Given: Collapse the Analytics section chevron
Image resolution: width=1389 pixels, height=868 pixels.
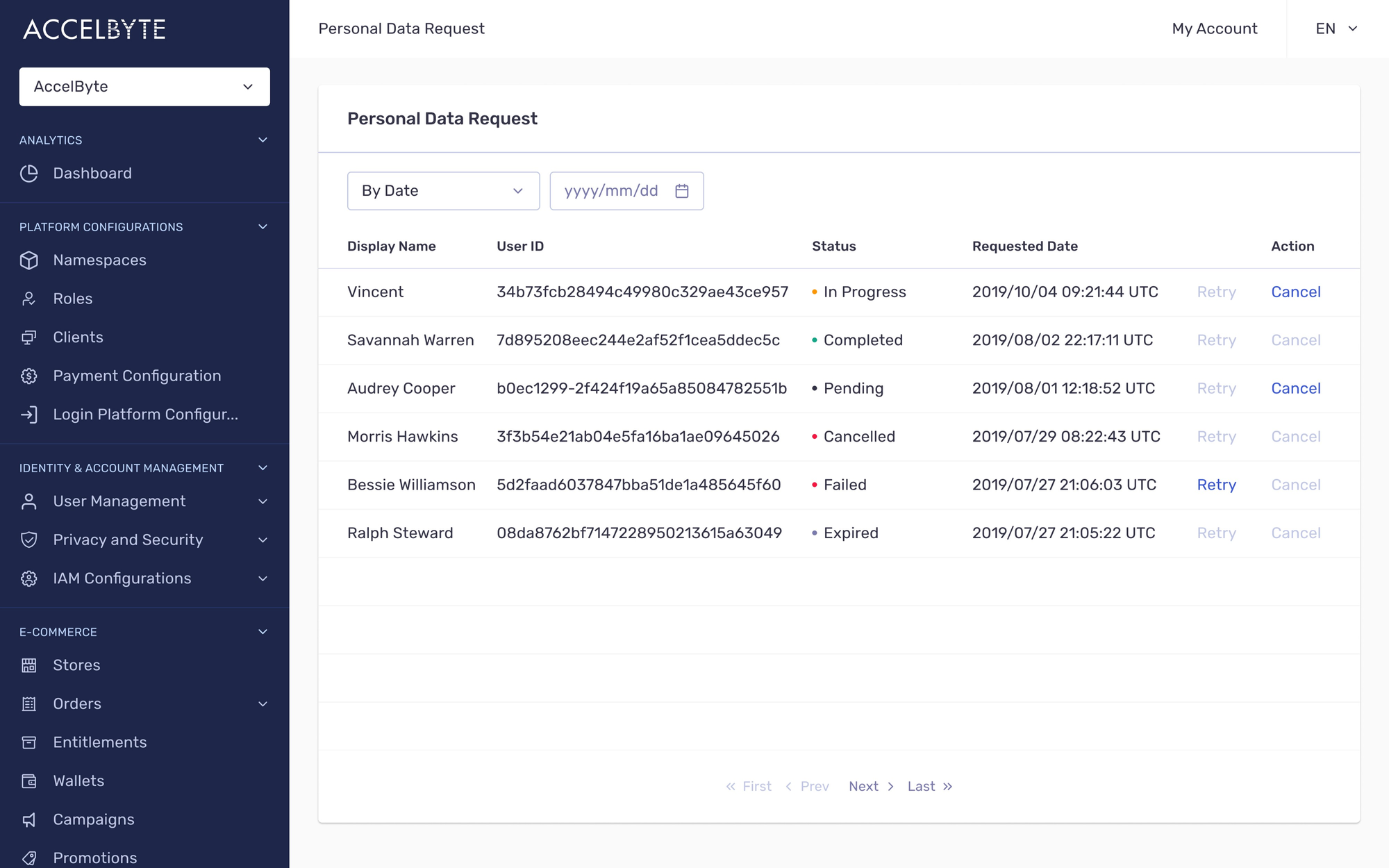Looking at the screenshot, I should click(x=263, y=140).
